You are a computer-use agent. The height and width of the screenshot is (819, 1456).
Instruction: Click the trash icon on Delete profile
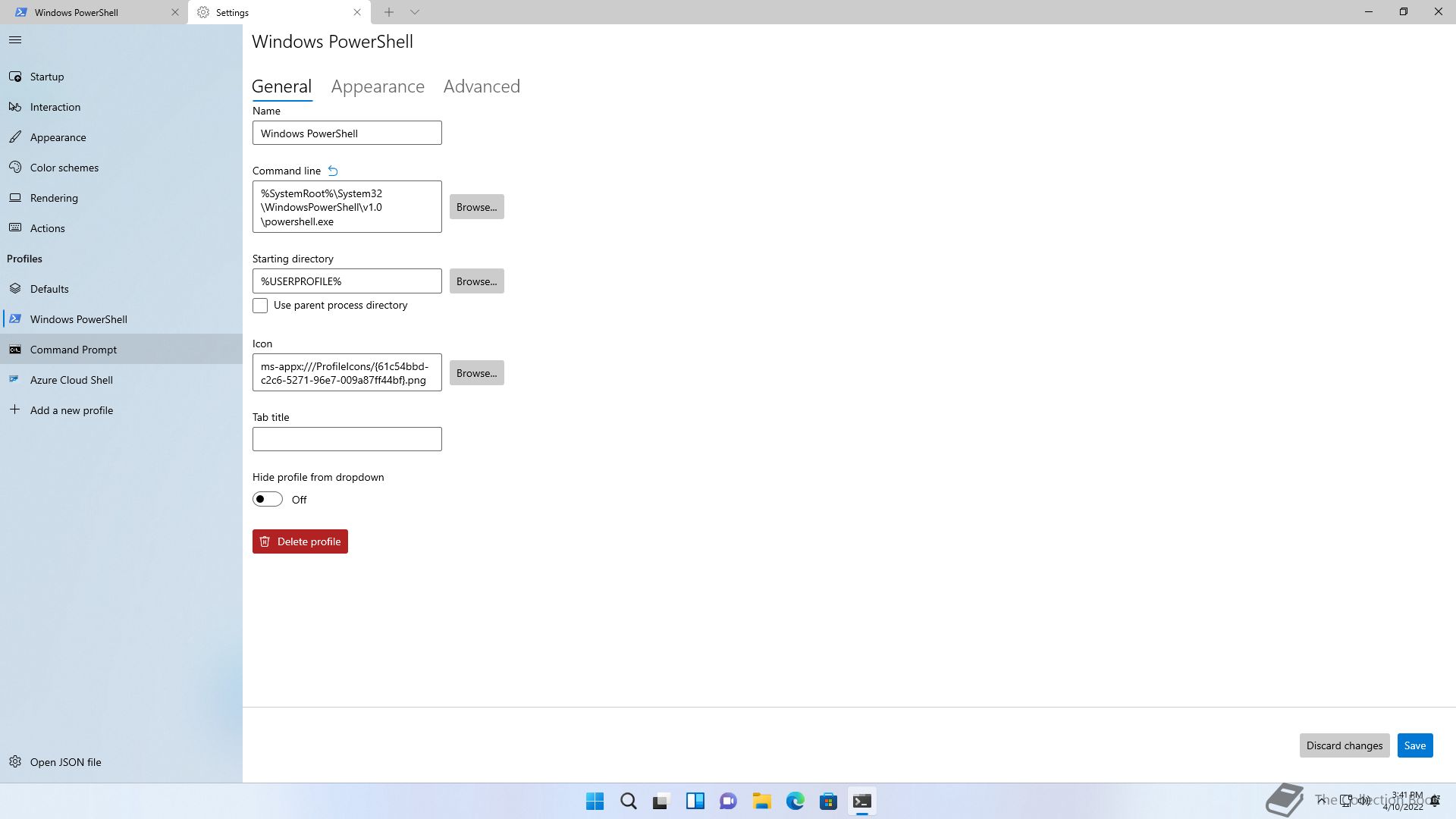265,541
